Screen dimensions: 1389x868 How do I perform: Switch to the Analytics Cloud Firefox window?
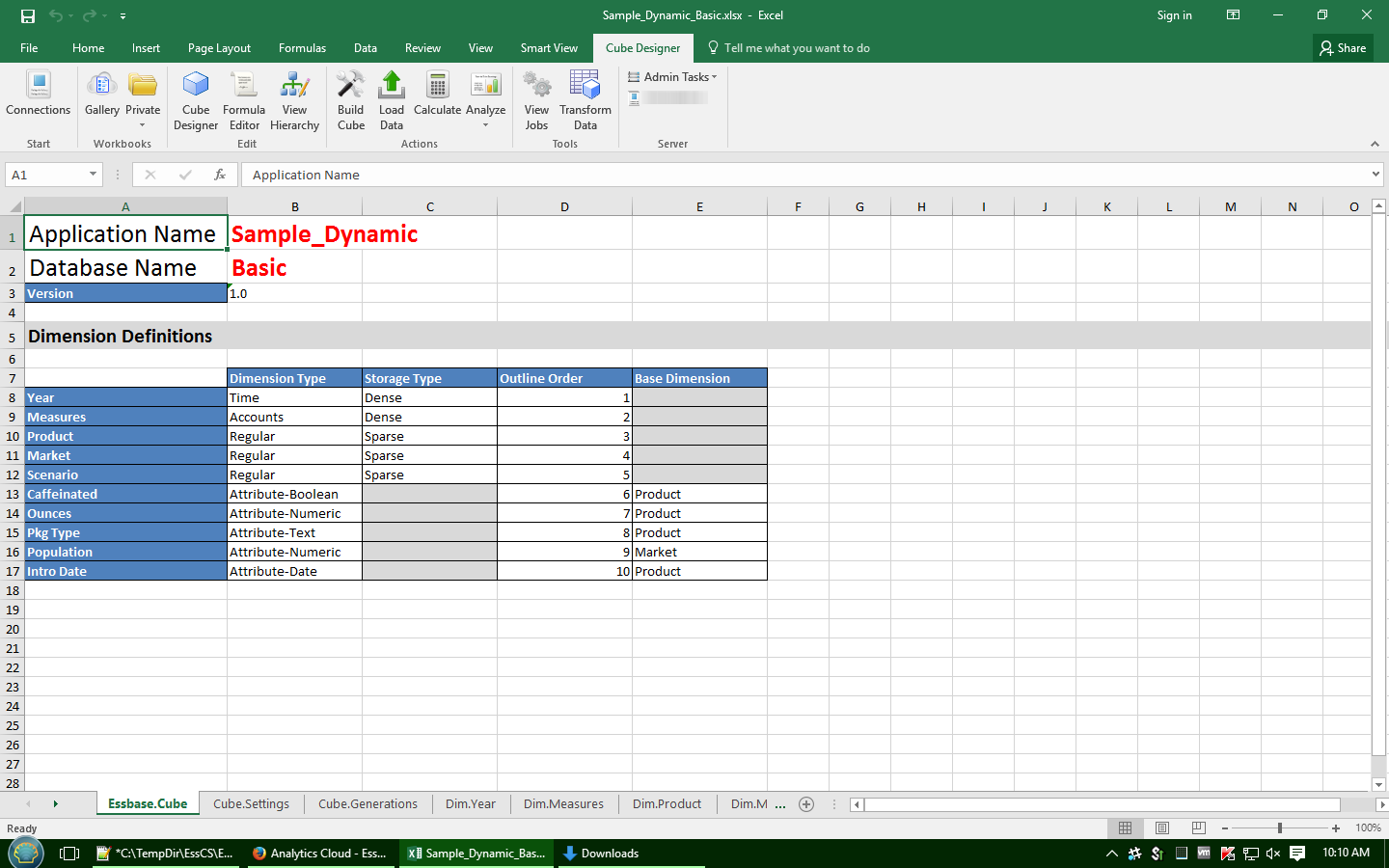320,854
